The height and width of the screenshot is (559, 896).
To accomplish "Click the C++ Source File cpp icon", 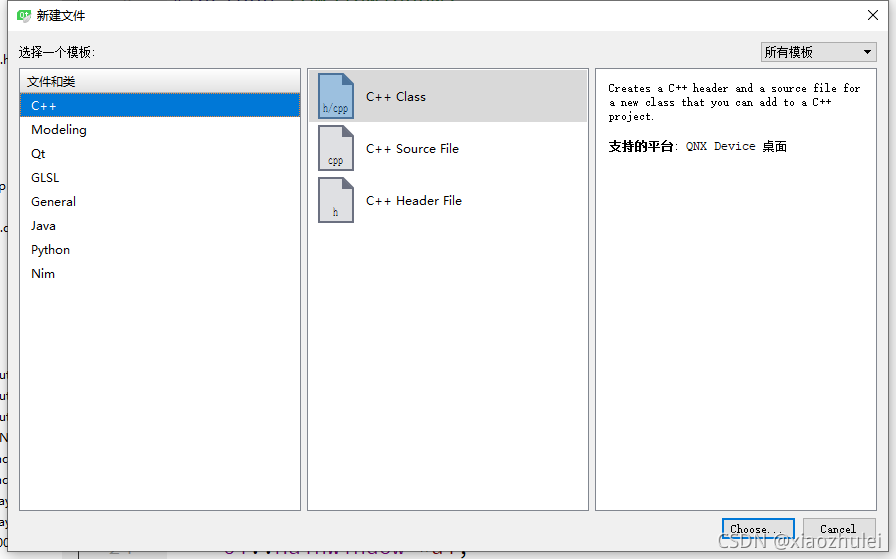I will (x=335, y=148).
